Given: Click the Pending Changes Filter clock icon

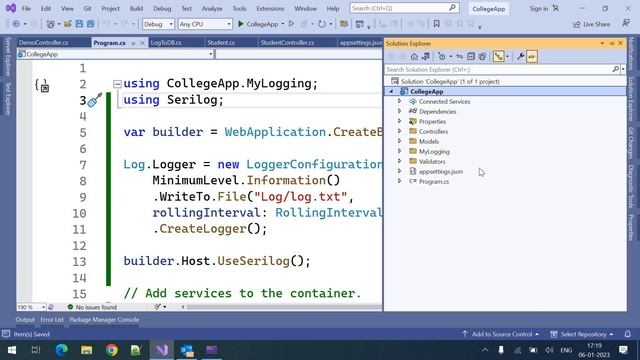Looking at the screenshot, I should (442, 56).
